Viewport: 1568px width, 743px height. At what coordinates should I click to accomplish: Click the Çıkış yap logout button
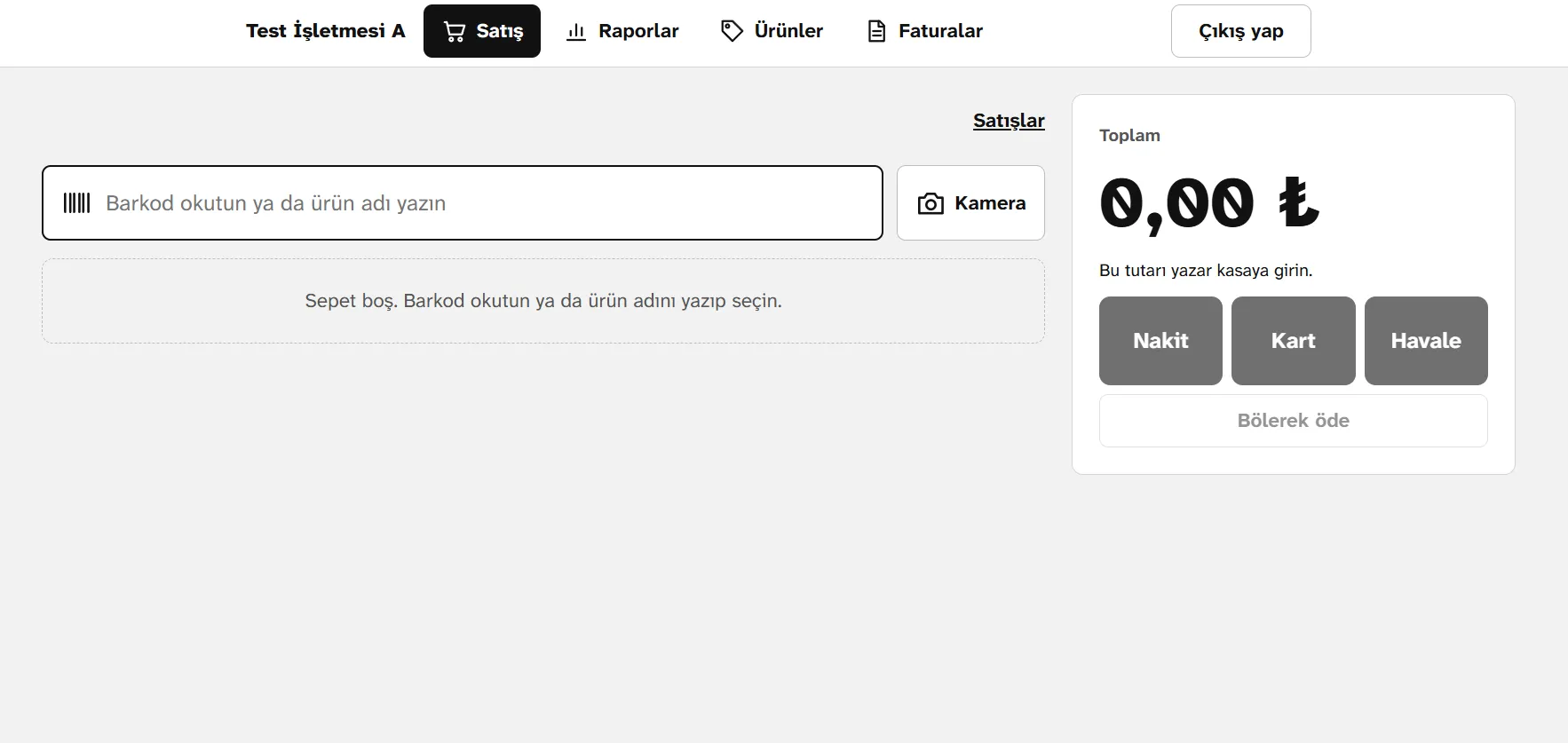(x=1241, y=31)
